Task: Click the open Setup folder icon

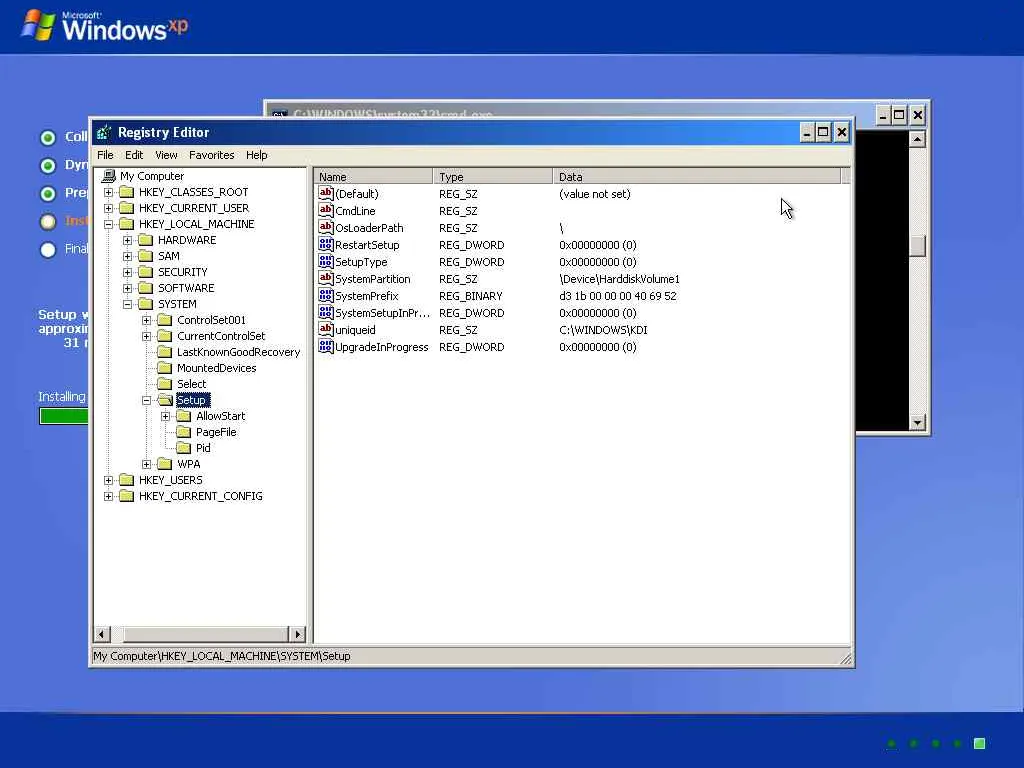Action: click(x=165, y=400)
